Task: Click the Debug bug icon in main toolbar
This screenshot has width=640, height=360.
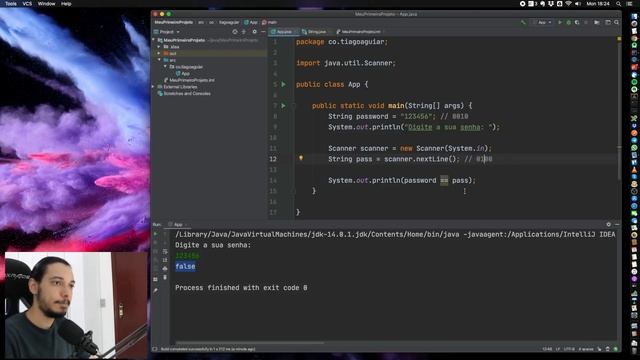Action: point(569,22)
